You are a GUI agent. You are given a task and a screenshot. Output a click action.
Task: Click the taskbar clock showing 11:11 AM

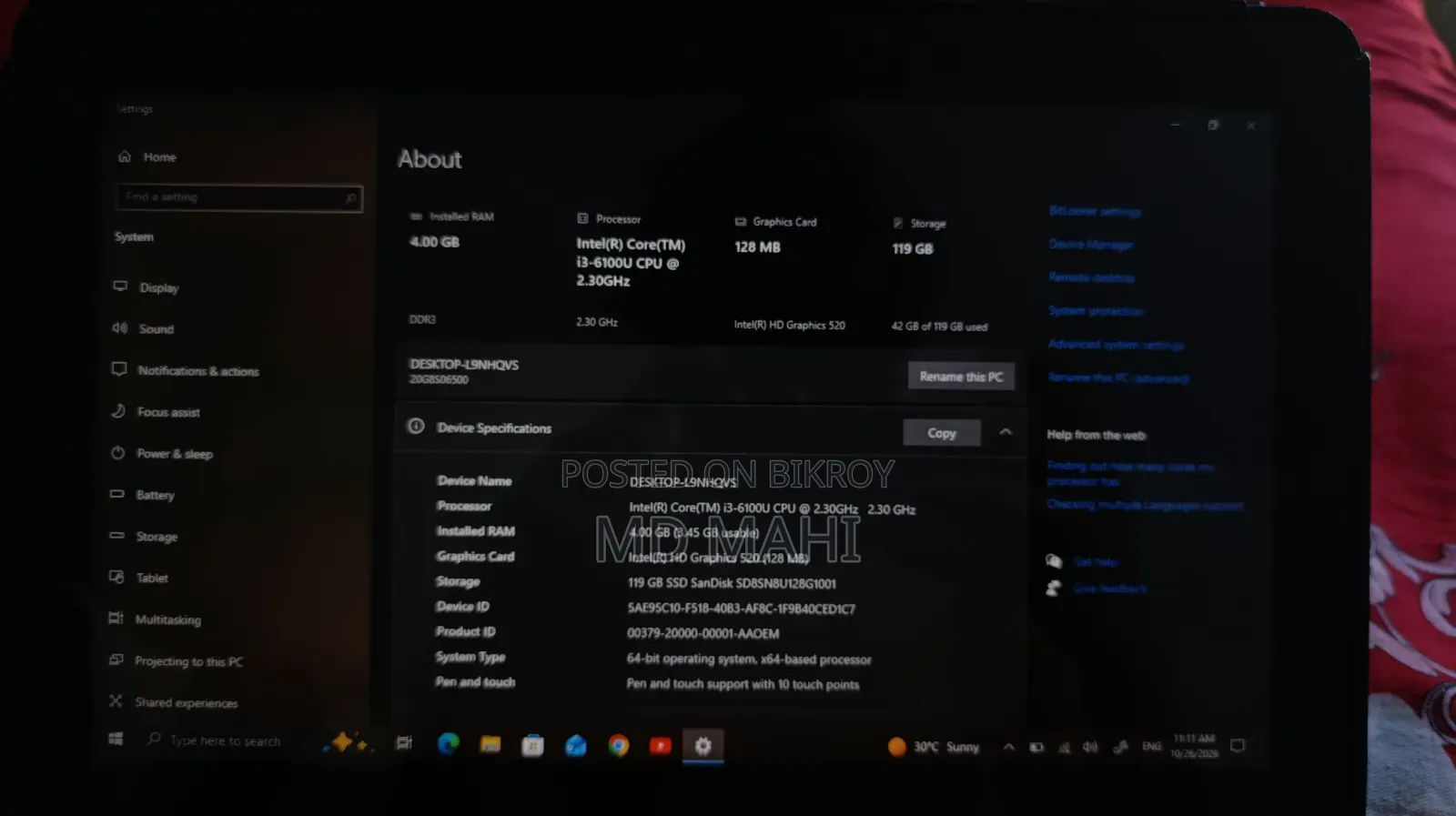[1194, 746]
